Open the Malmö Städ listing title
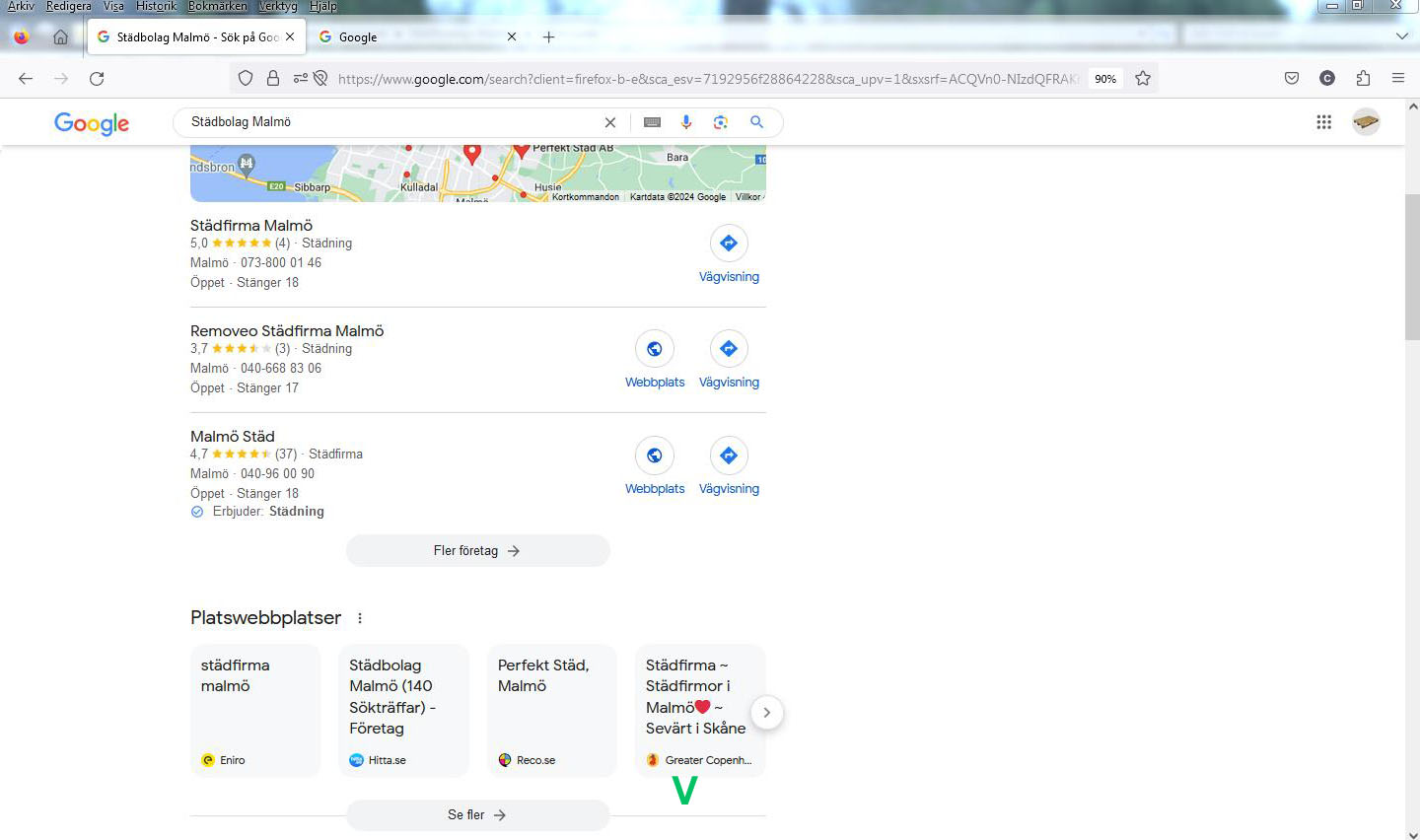The height and width of the screenshot is (840, 1420). coord(233,437)
